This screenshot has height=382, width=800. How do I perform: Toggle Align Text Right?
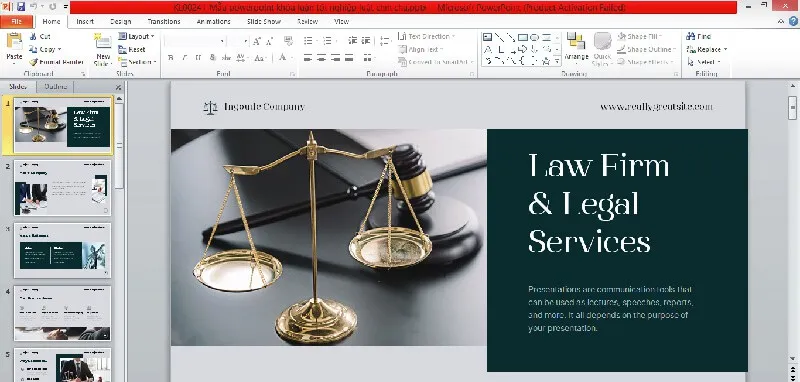(335, 58)
